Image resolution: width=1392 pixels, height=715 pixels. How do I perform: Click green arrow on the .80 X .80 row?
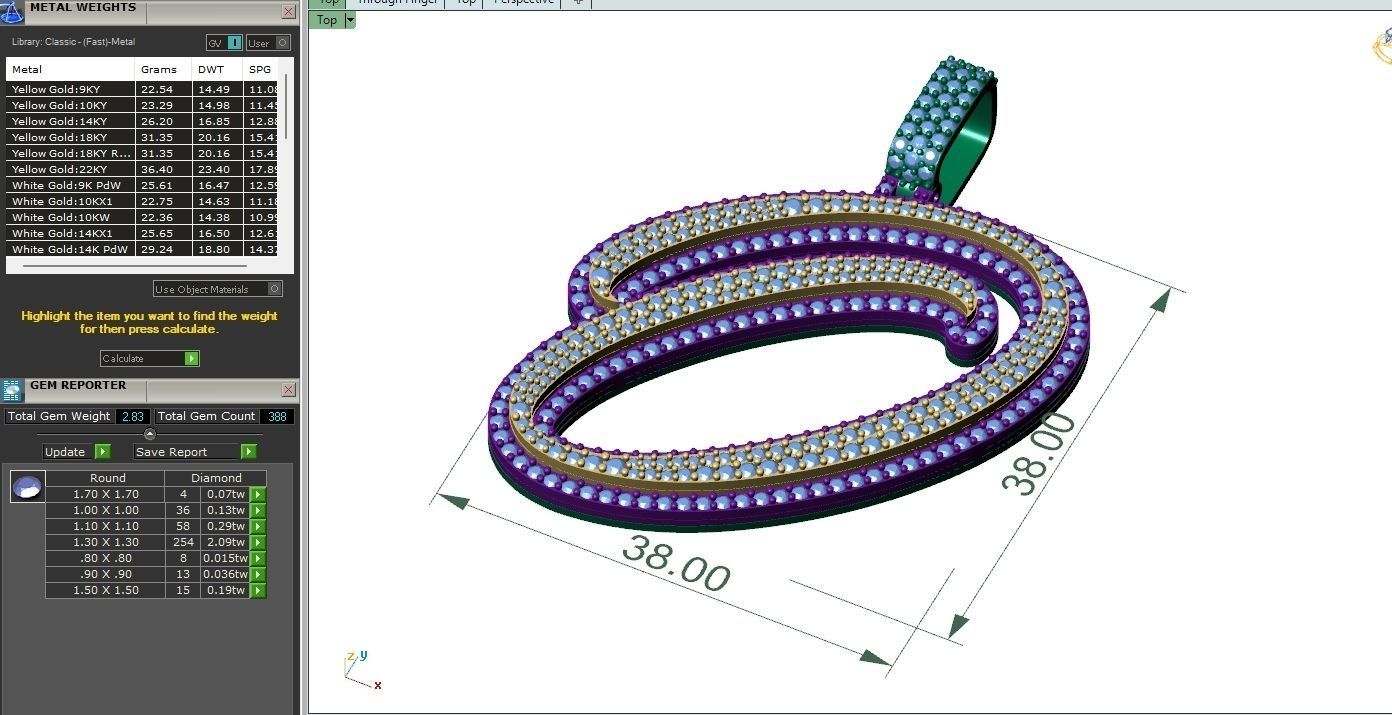click(x=258, y=558)
